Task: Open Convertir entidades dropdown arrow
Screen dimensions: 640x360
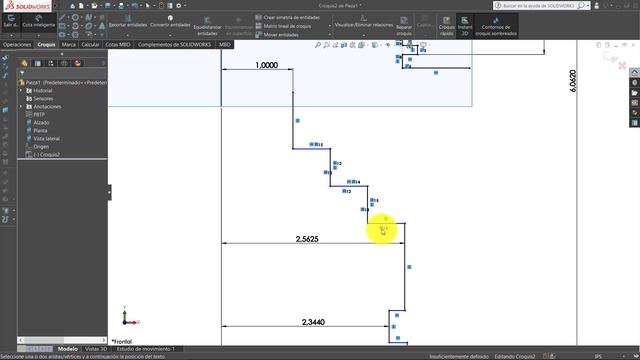Action: tap(170, 35)
